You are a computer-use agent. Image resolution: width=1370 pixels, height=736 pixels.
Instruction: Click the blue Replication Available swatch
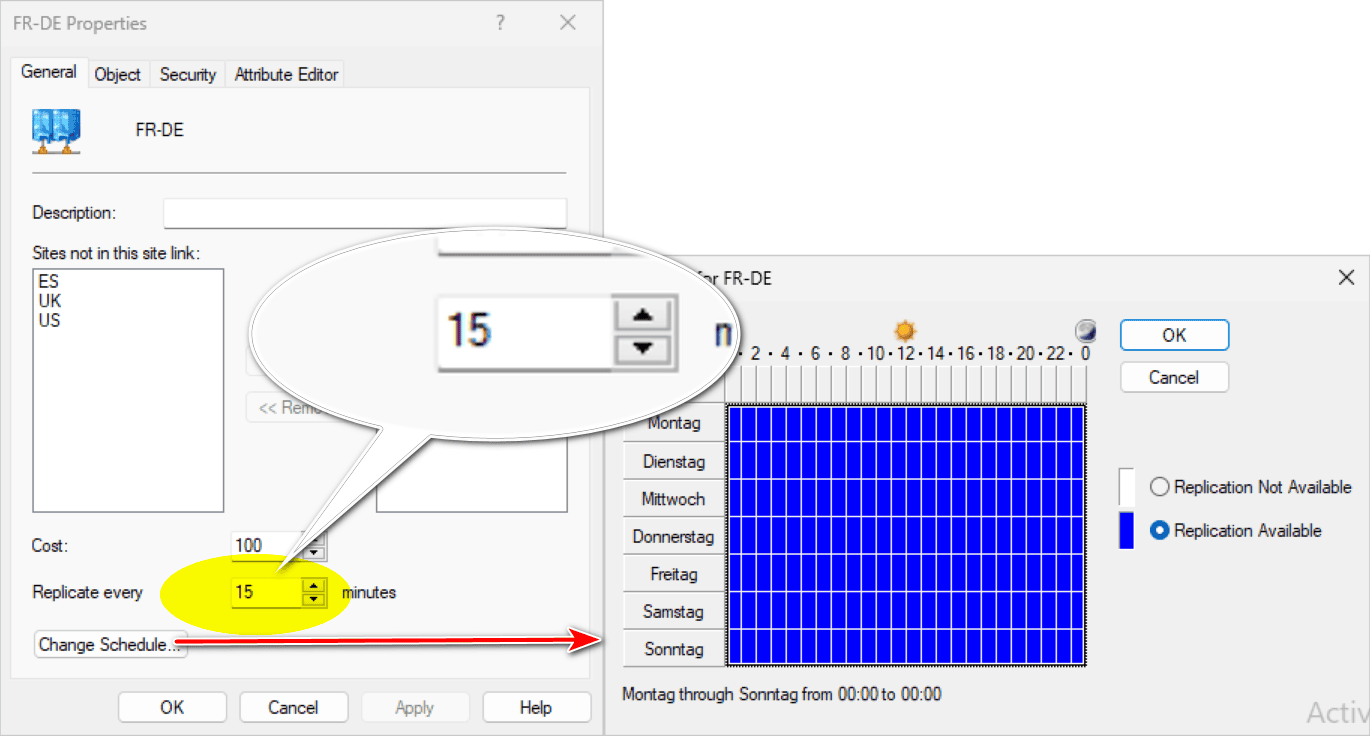coord(1126,530)
